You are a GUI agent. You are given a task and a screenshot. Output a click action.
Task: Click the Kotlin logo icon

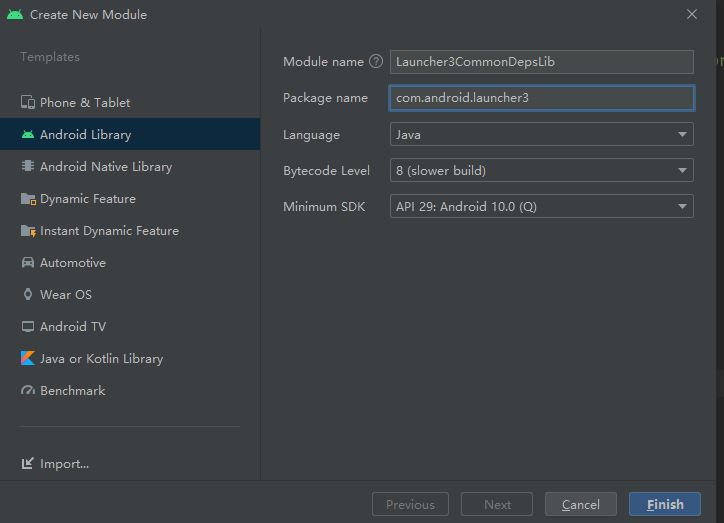click(x=28, y=358)
